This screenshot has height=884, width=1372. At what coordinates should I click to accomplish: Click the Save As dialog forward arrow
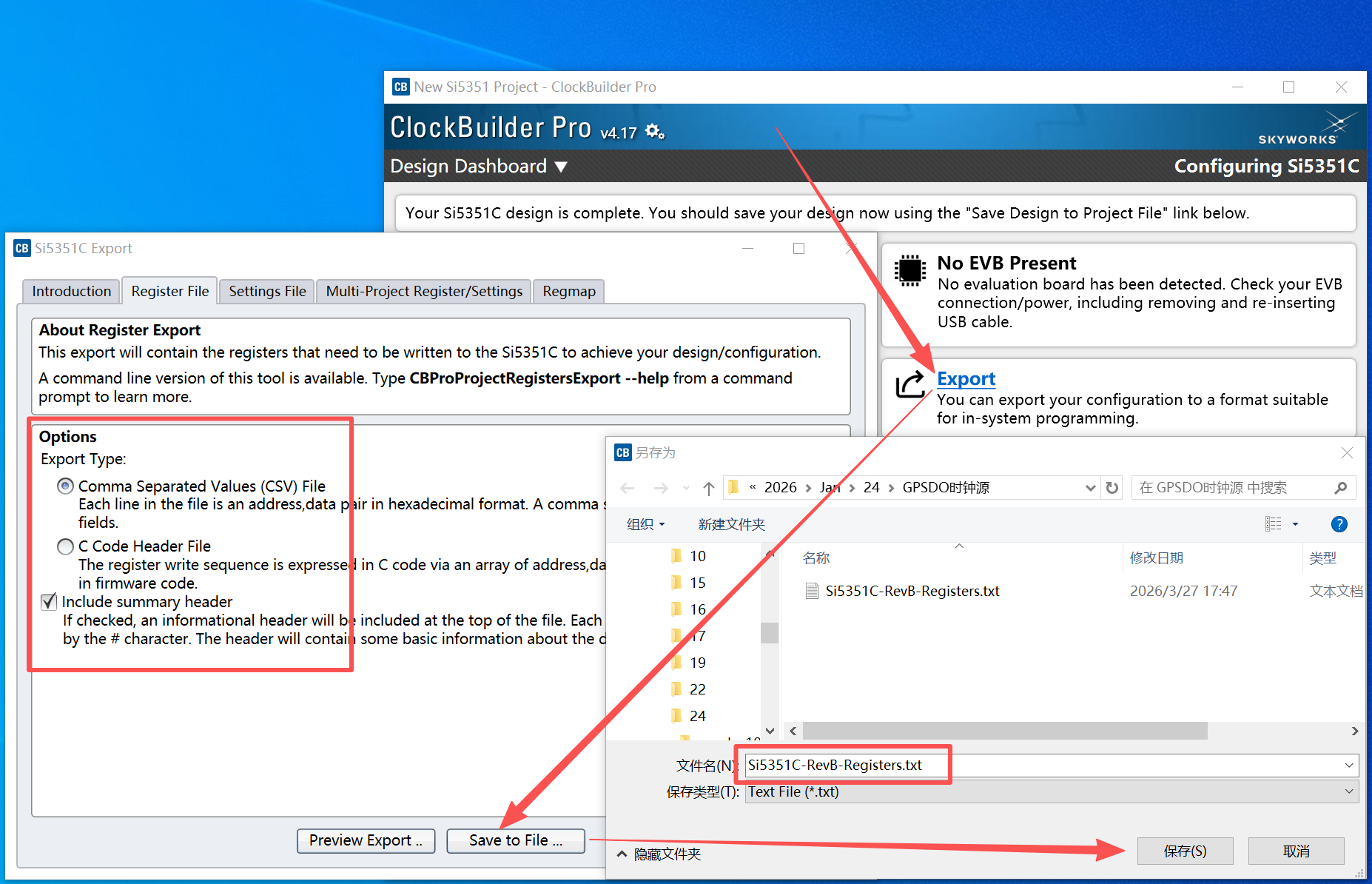click(661, 488)
